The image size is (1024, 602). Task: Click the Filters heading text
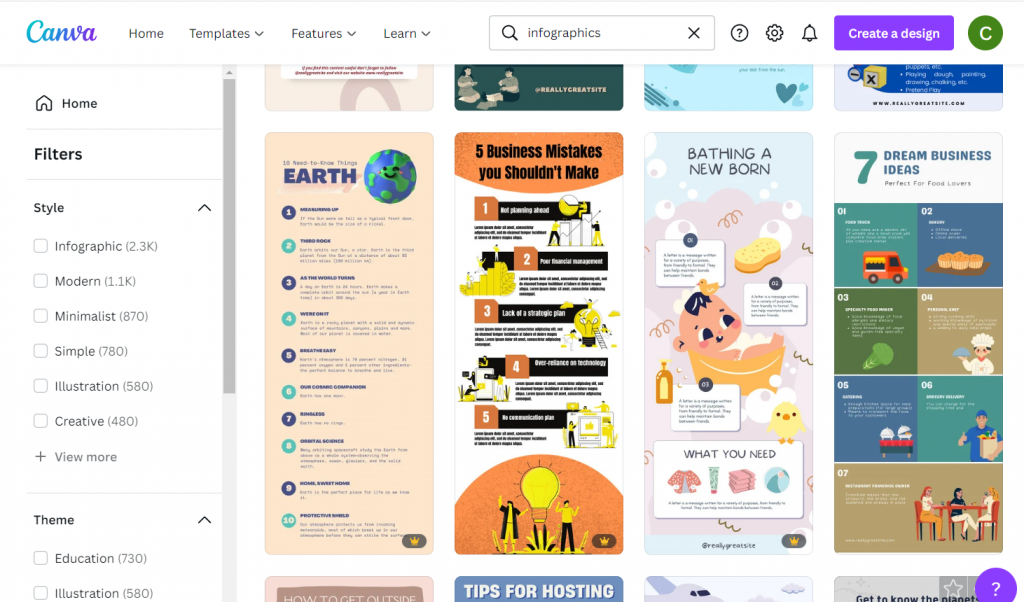[x=58, y=154]
